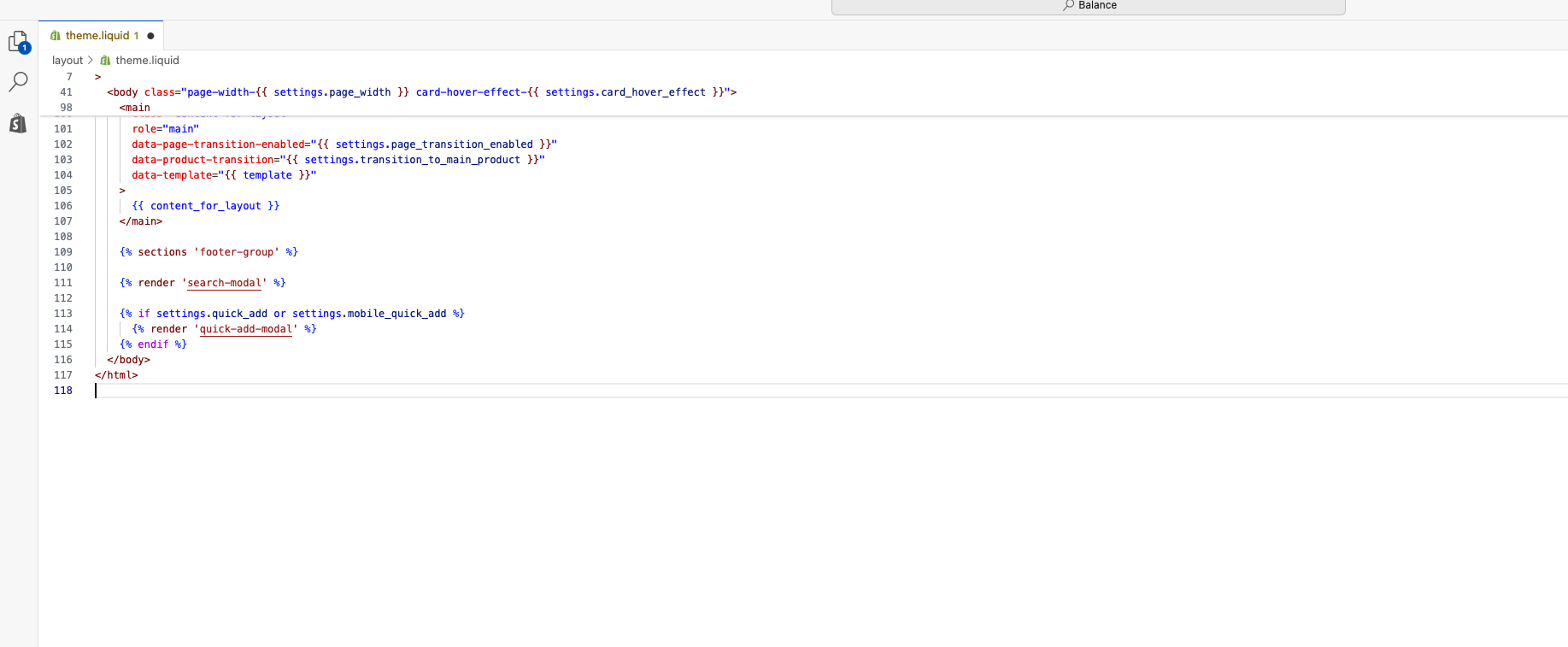
Task: Click the 'search-modal' snippet link
Action: tap(224, 283)
